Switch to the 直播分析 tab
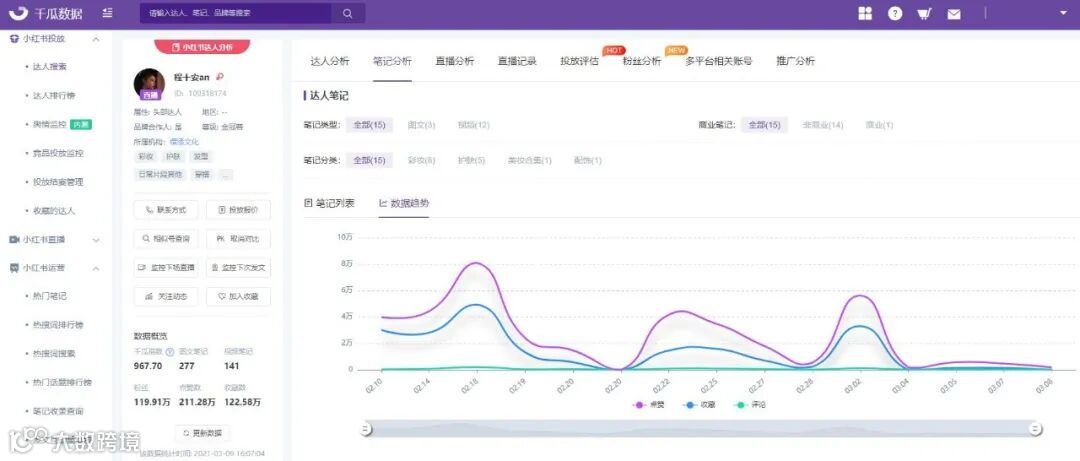This screenshot has width=1080, height=461. click(x=455, y=61)
